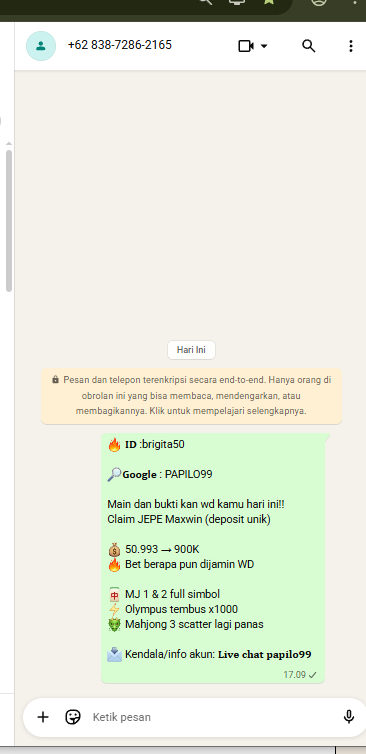Screen dimensions: 366x754
Task: Click the browser bookmark star icon
Action: 268,2
